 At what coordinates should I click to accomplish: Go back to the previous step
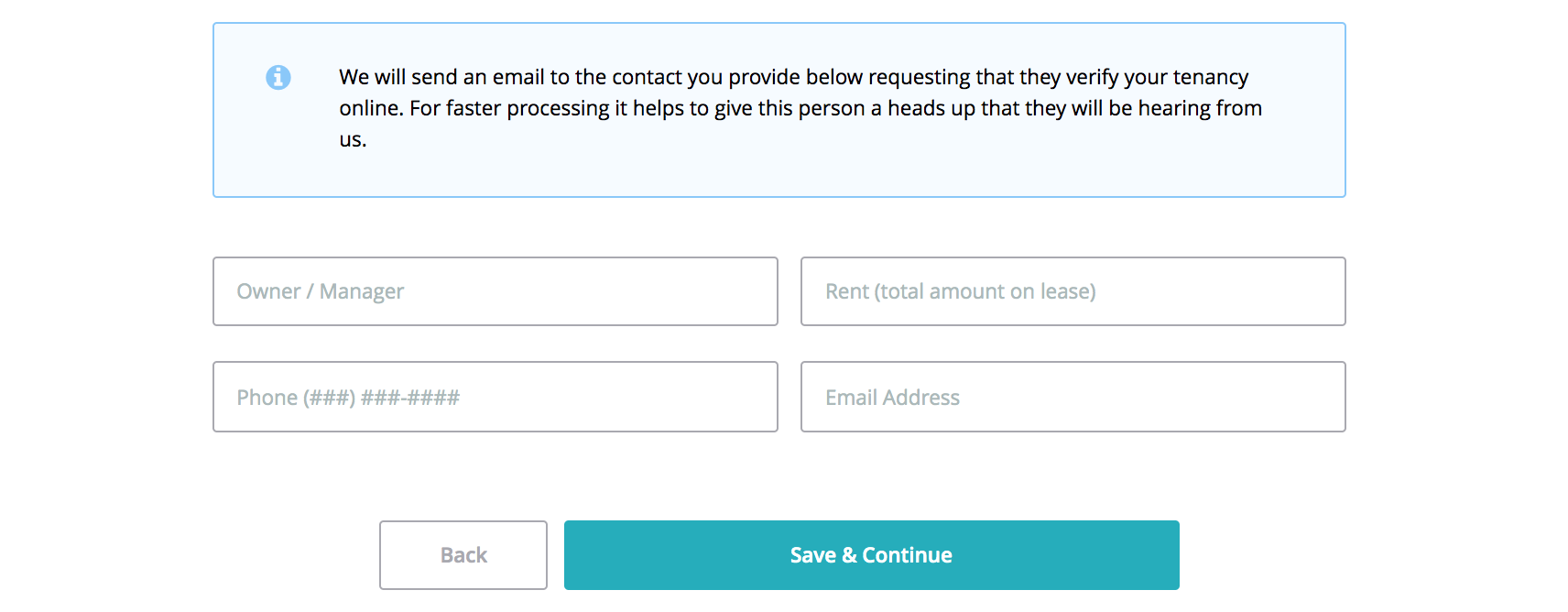(x=463, y=555)
